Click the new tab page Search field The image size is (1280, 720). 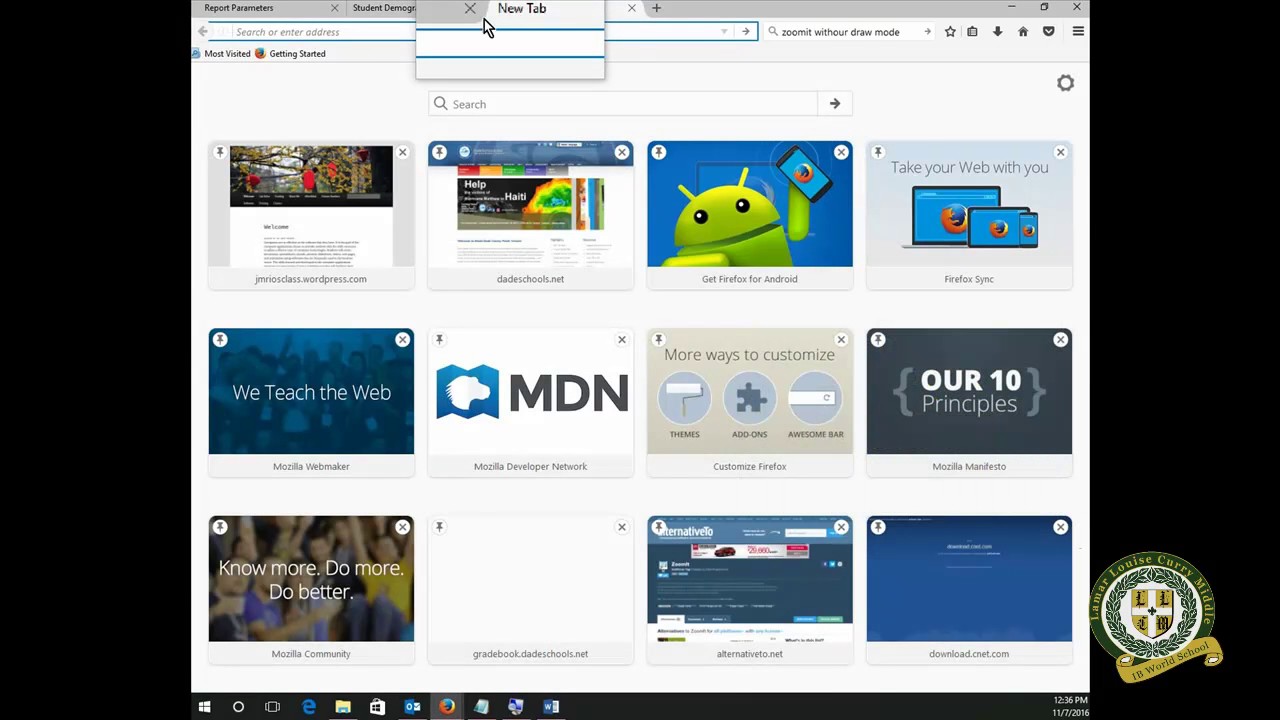[623, 104]
